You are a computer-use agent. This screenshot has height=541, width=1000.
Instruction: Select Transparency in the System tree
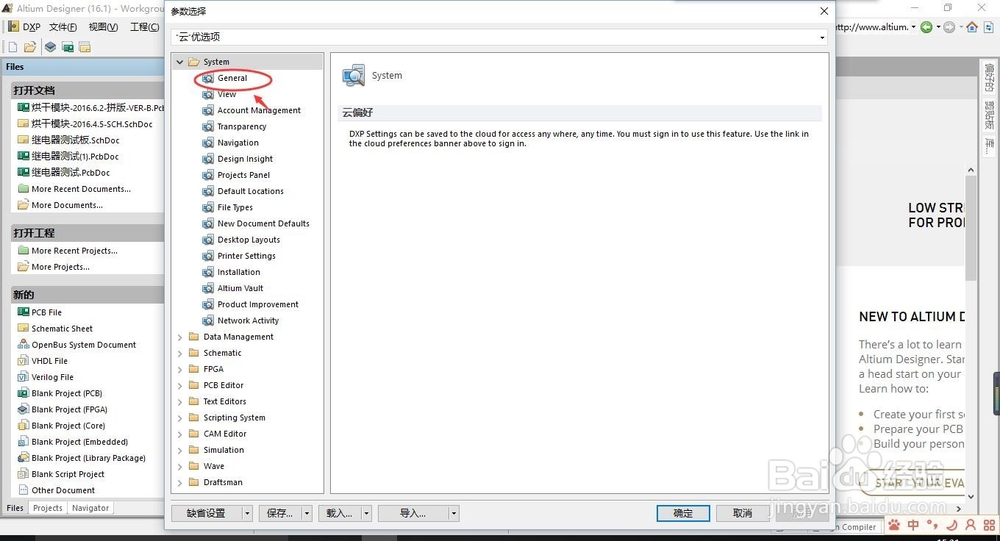click(241, 126)
